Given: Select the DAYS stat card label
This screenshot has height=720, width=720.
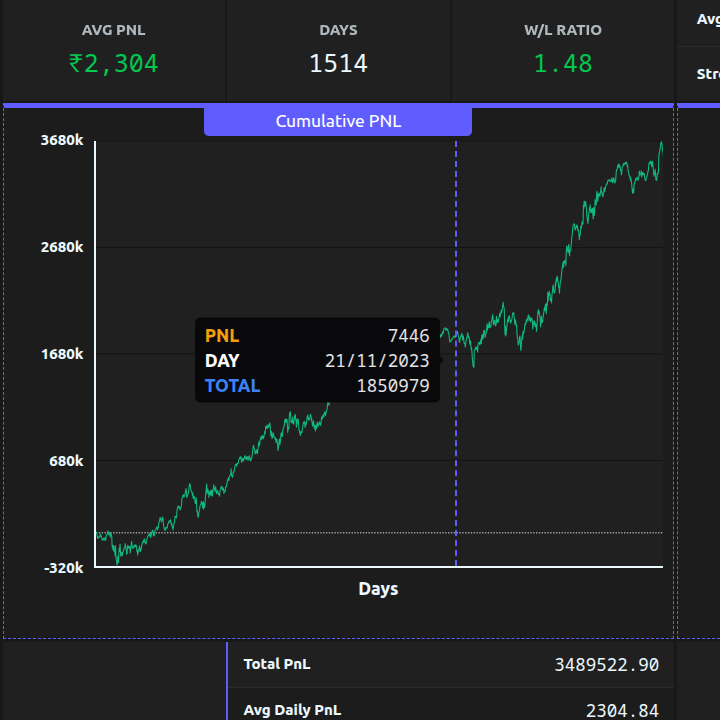Looking at the screenshot, I should [338, 30].
